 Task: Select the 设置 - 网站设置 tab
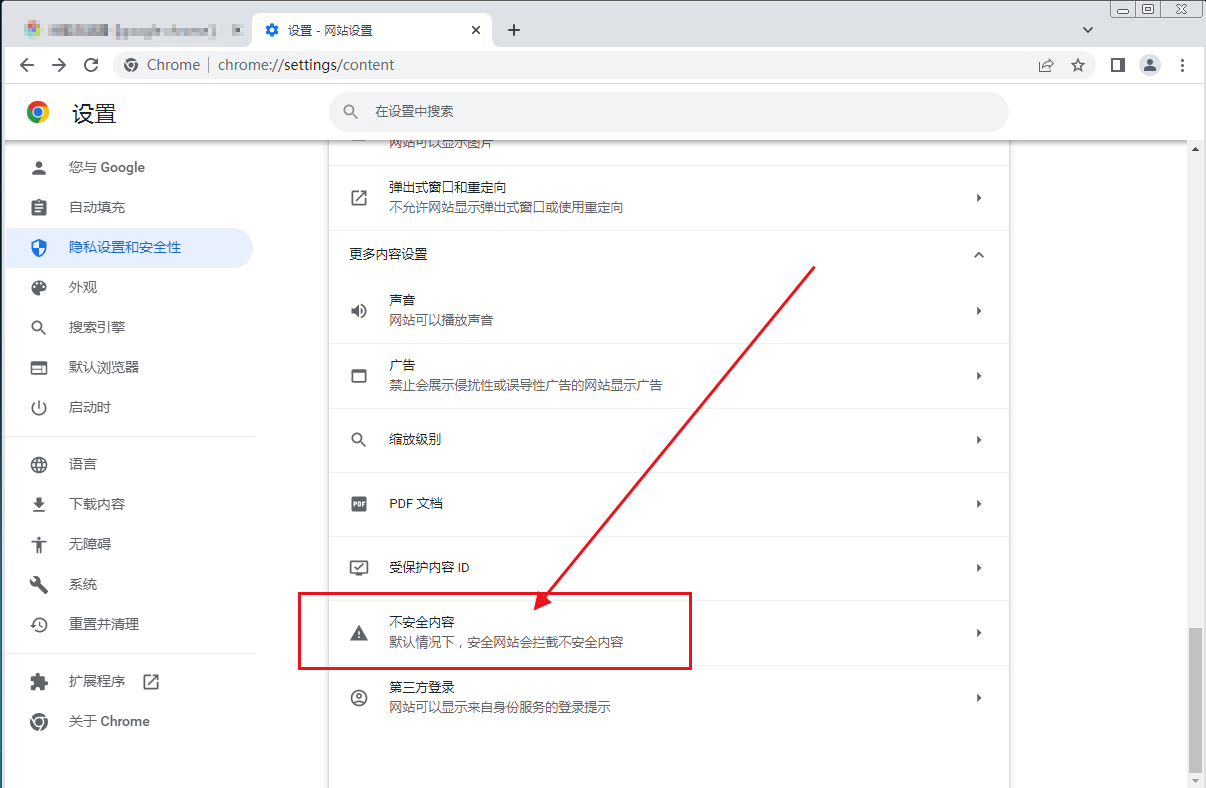pos(372,30)
